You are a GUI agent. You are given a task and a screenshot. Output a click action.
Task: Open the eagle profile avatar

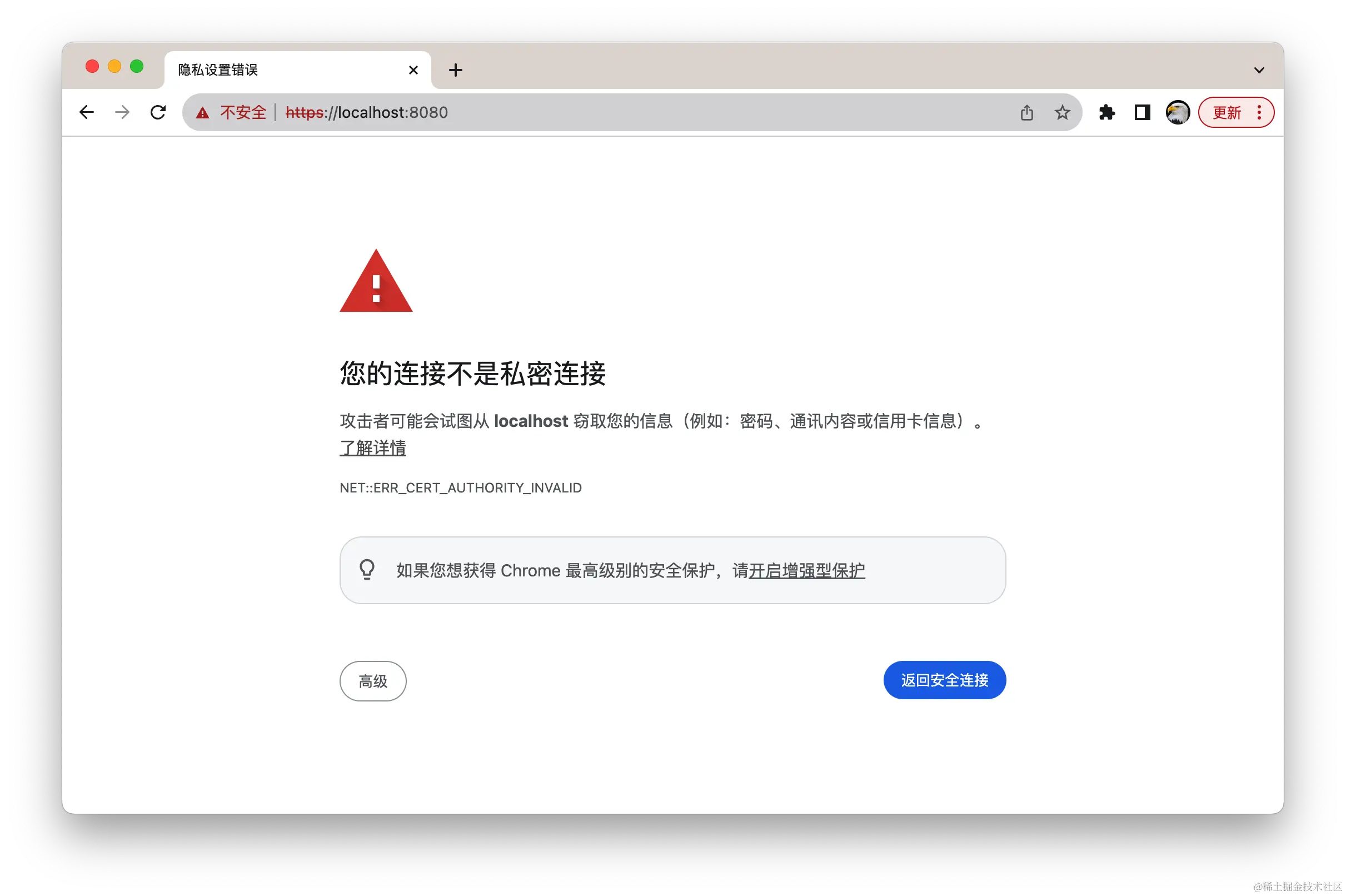coord(1178,112)
